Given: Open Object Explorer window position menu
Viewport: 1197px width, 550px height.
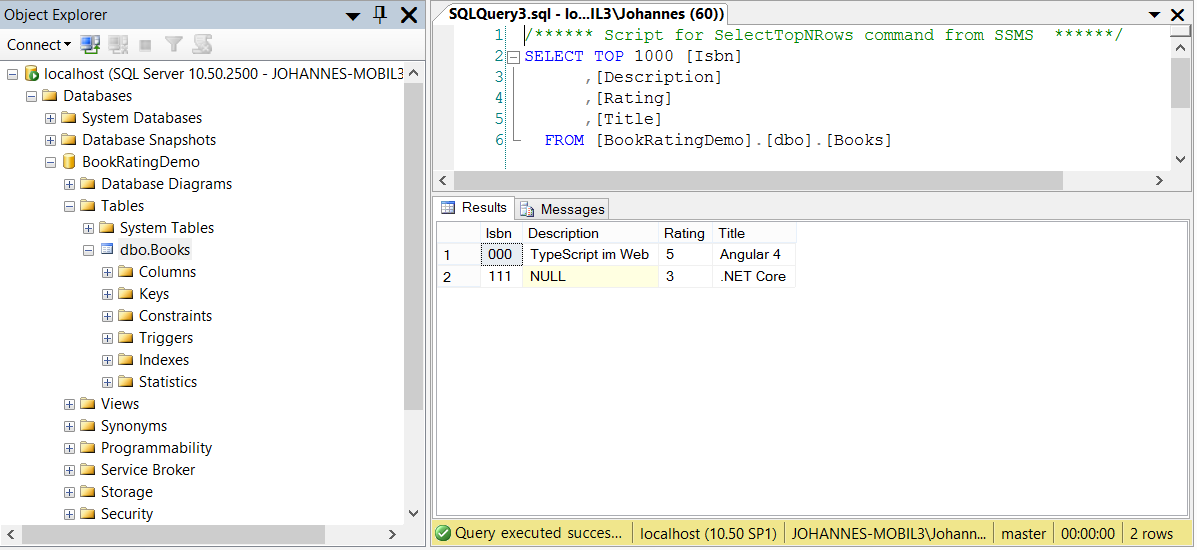Looking at the screenshot, I should click(352, 15).
